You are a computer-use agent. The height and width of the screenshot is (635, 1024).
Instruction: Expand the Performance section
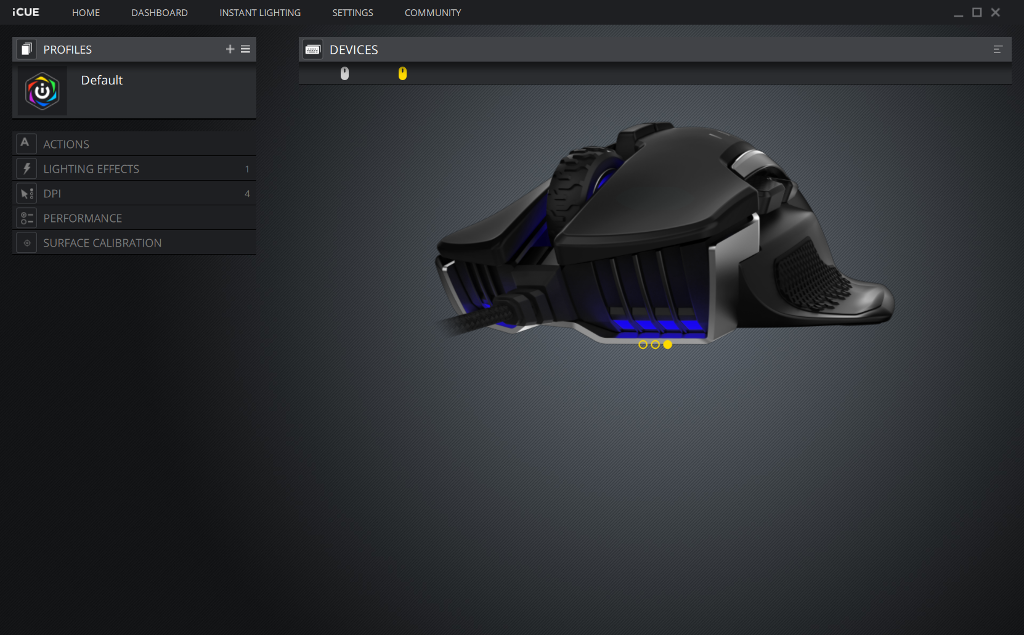[82, 218]
